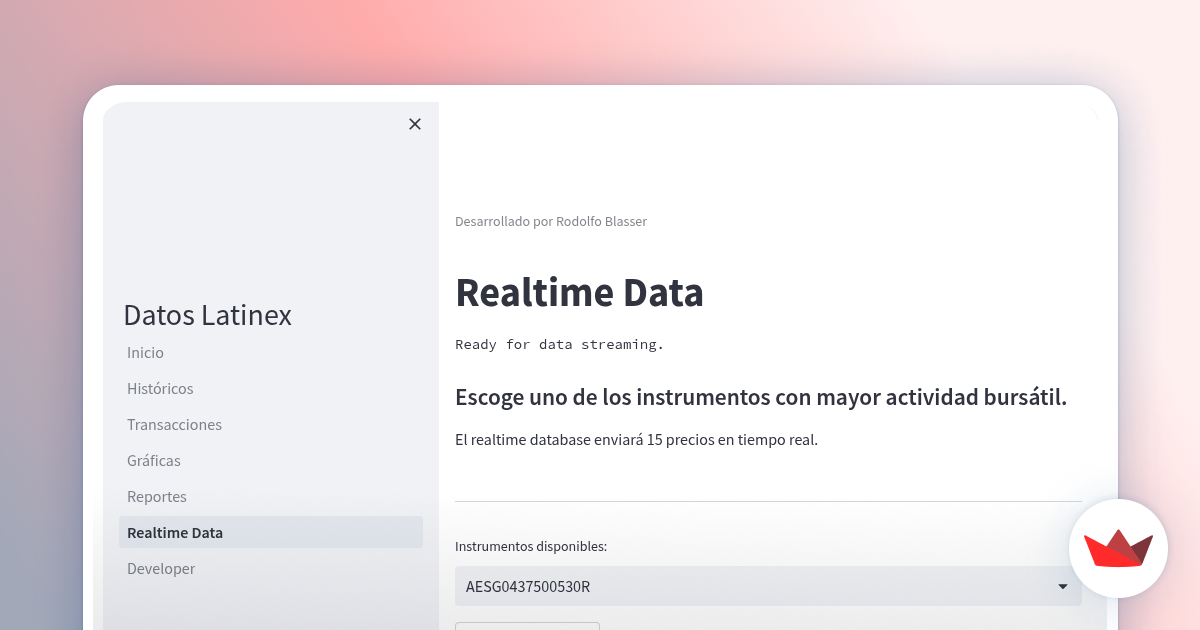
Task: Click the dropdown arrow next to AESG0437500530R
Action: (x=1063, y=587)
